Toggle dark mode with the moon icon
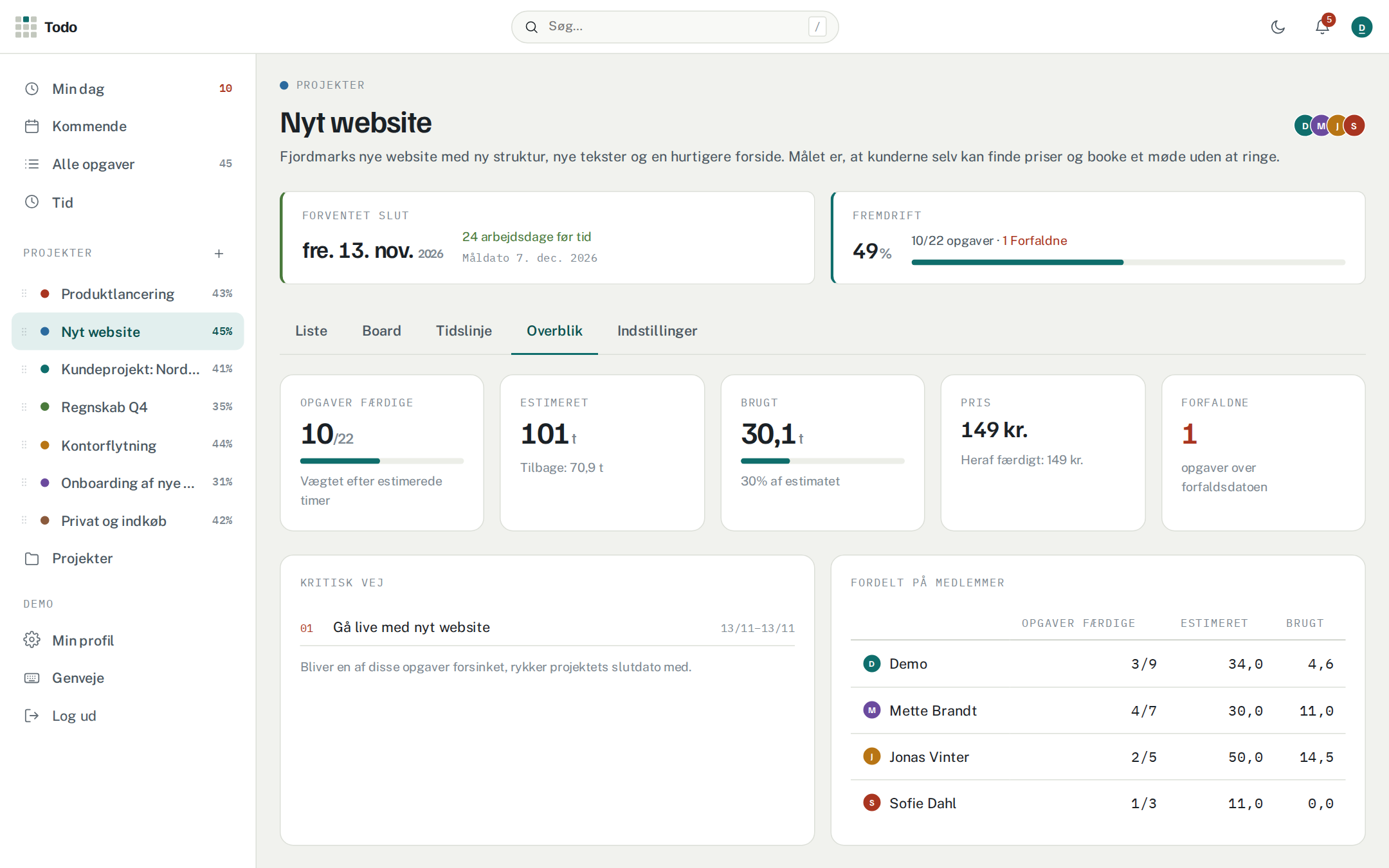1389x868 pixels. 1278,27
